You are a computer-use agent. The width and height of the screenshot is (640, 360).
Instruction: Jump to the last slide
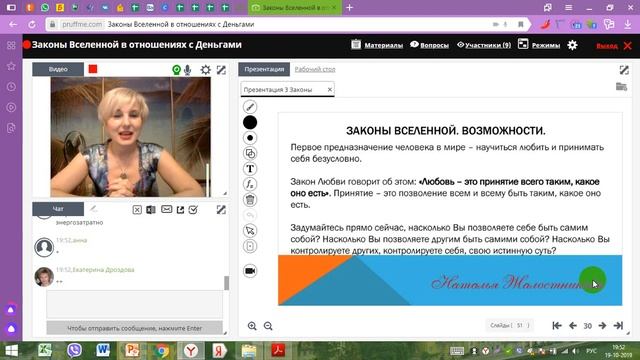coord(618,325)
